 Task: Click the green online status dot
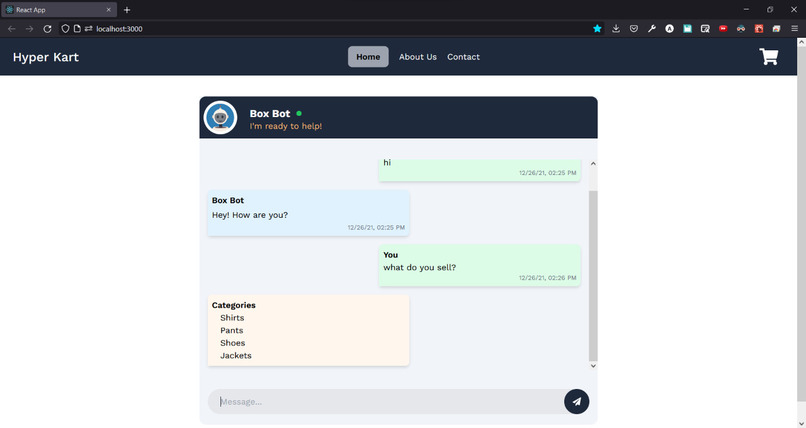point(299,113)
